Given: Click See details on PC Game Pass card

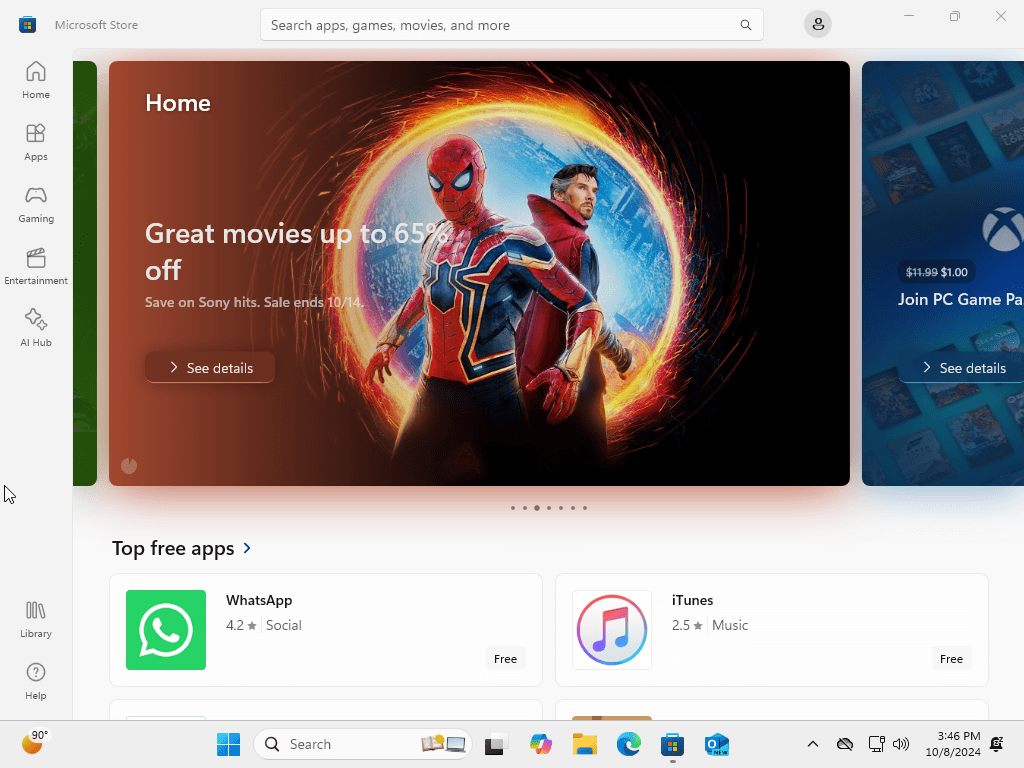Looking at the screenshot, I should tap(961, 368).
